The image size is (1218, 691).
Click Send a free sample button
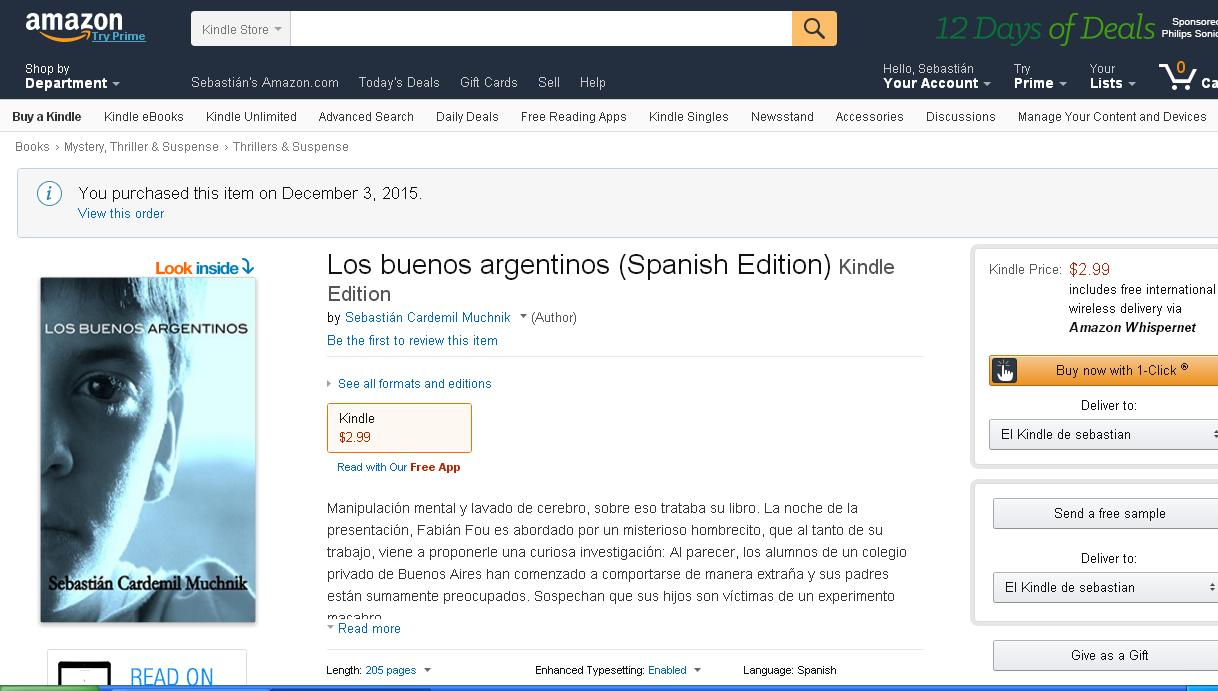[x=1106, y=513]
